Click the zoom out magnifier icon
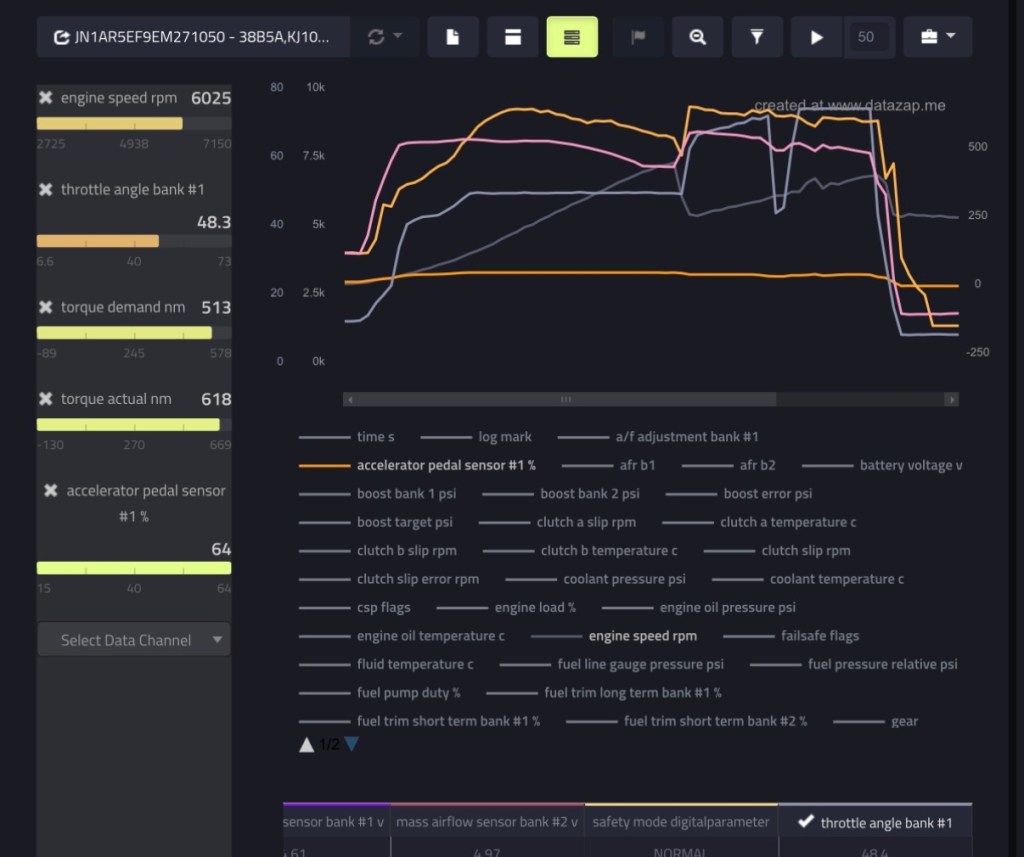Screen dimensions: 1024x857 point(698,37)
